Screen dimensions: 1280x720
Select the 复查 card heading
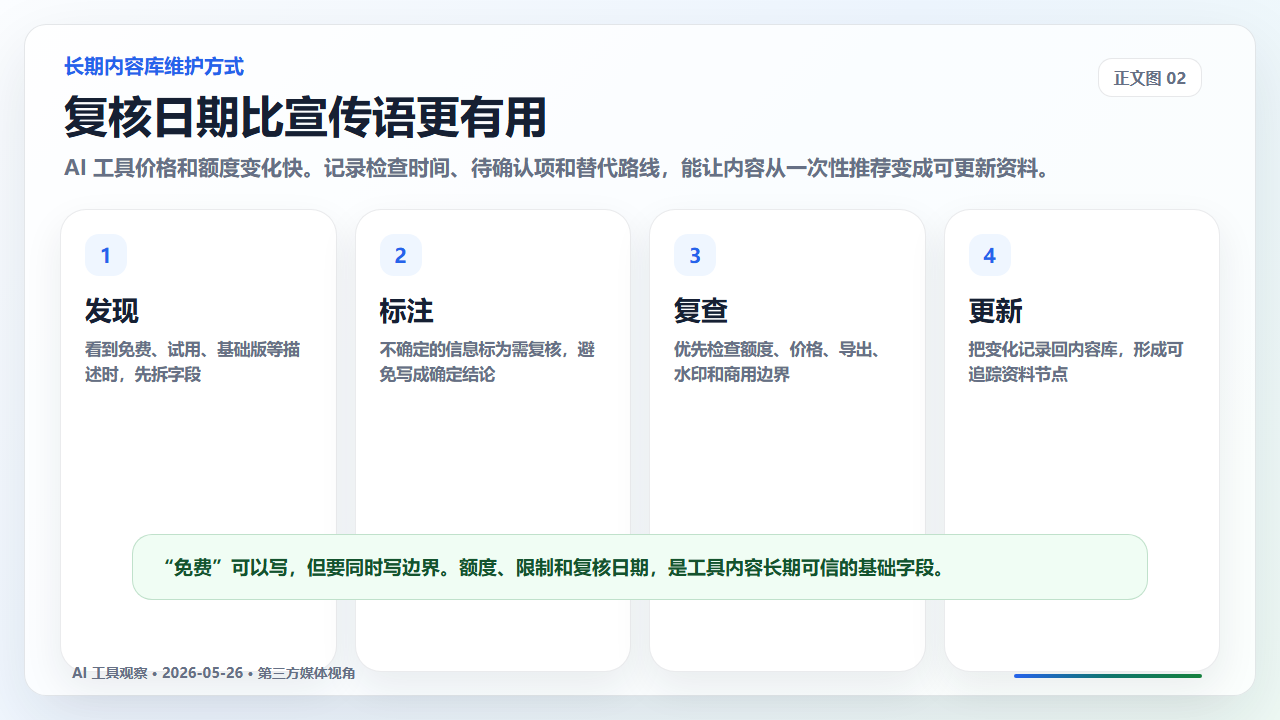click(x=701, y=311)
